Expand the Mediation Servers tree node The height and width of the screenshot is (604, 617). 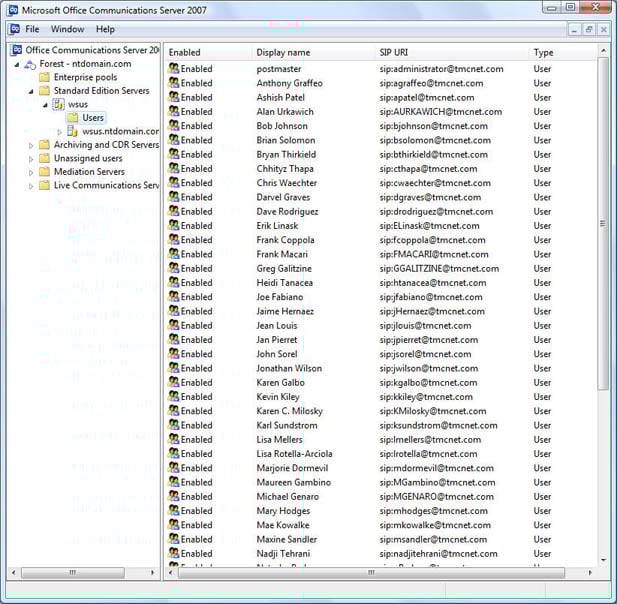31,172
